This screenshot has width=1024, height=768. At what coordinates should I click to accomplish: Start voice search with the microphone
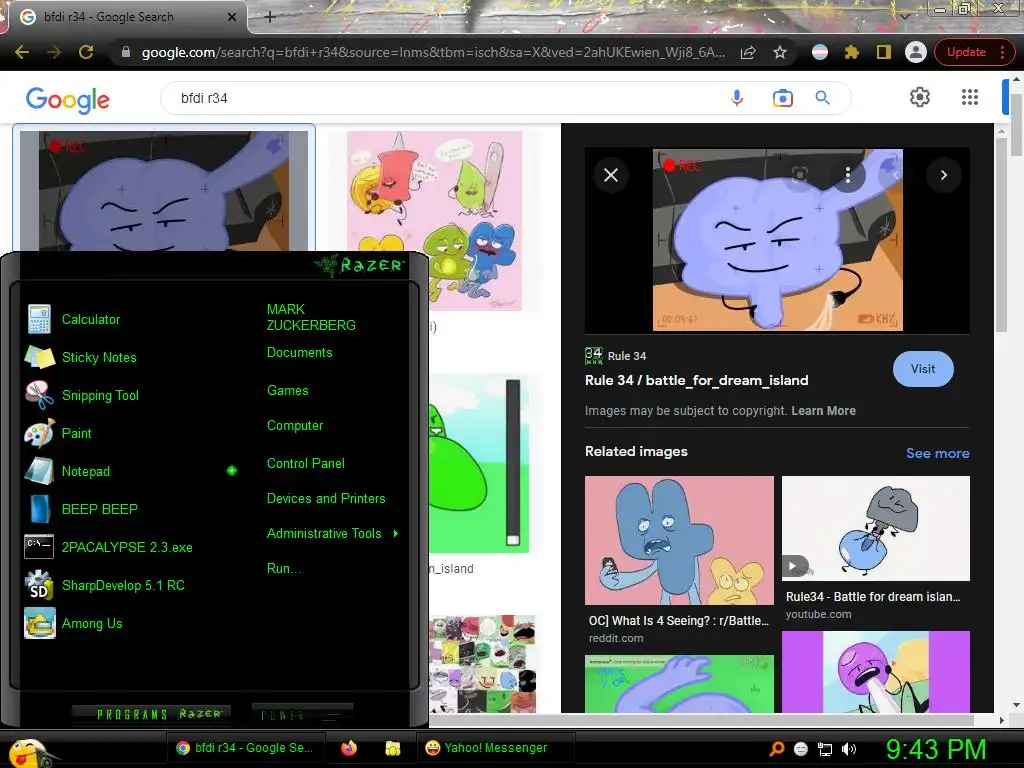737,98
